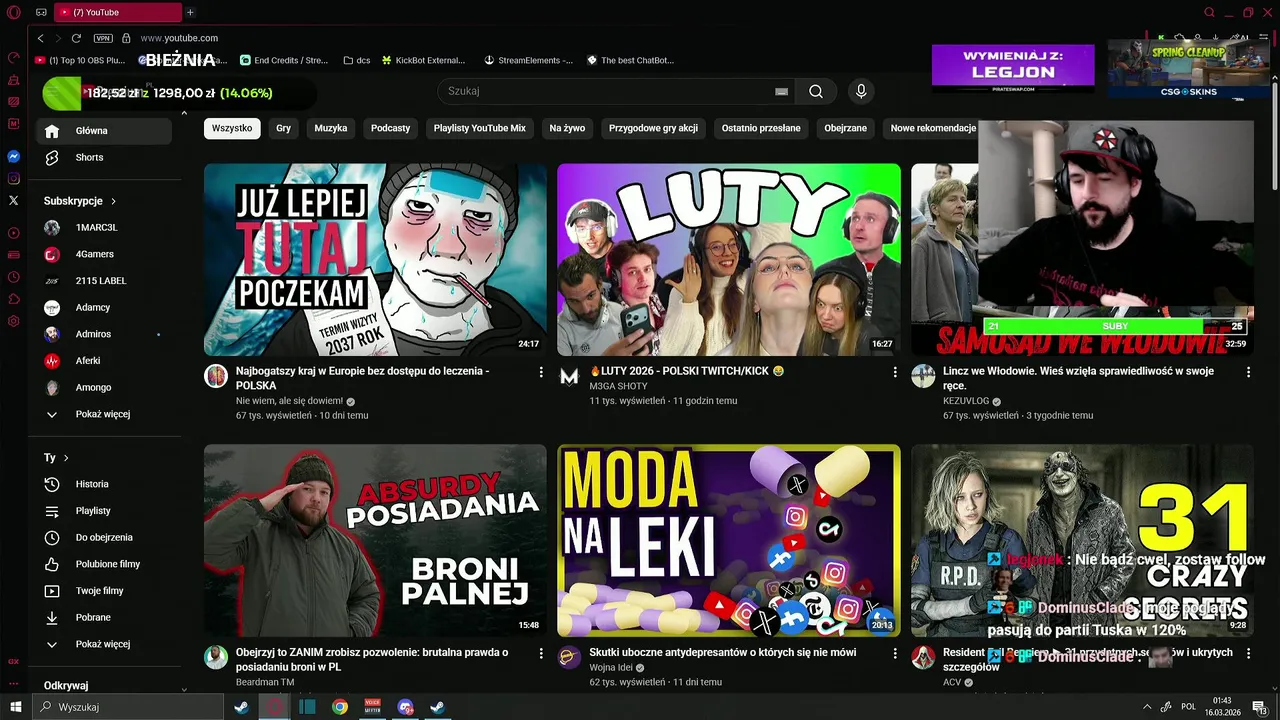This screenshot has width=1280, height=720.
Task: Open the Amongo subscription channel
Action: click(x=104, y=388)
